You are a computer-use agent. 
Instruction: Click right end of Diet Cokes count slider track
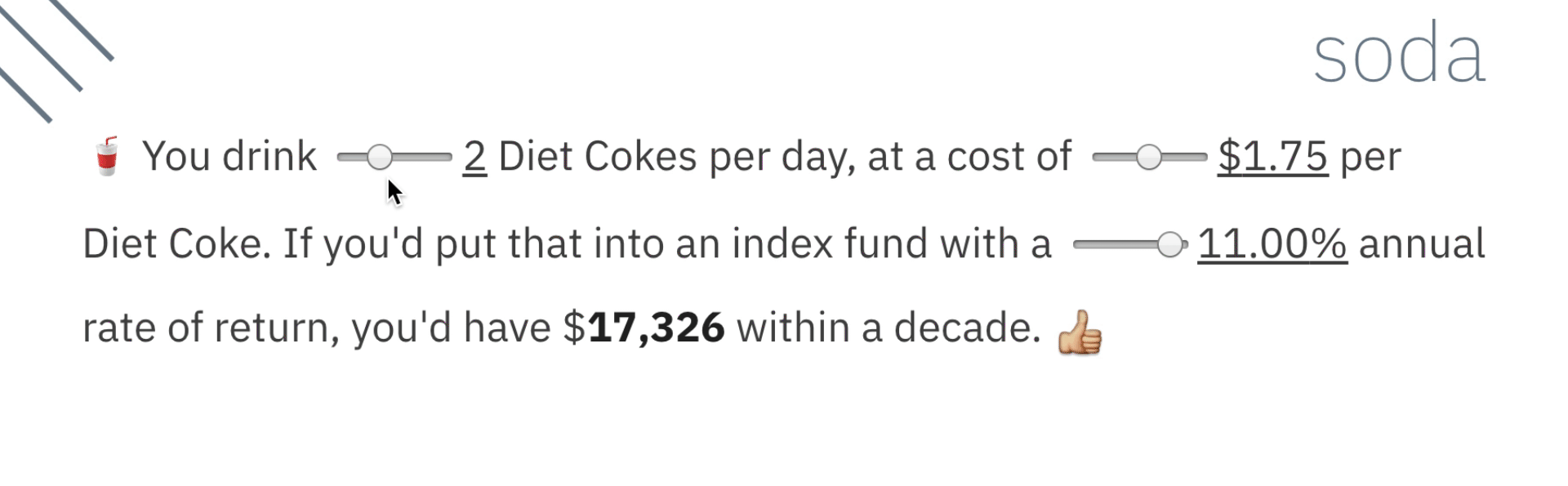(447, 157)
